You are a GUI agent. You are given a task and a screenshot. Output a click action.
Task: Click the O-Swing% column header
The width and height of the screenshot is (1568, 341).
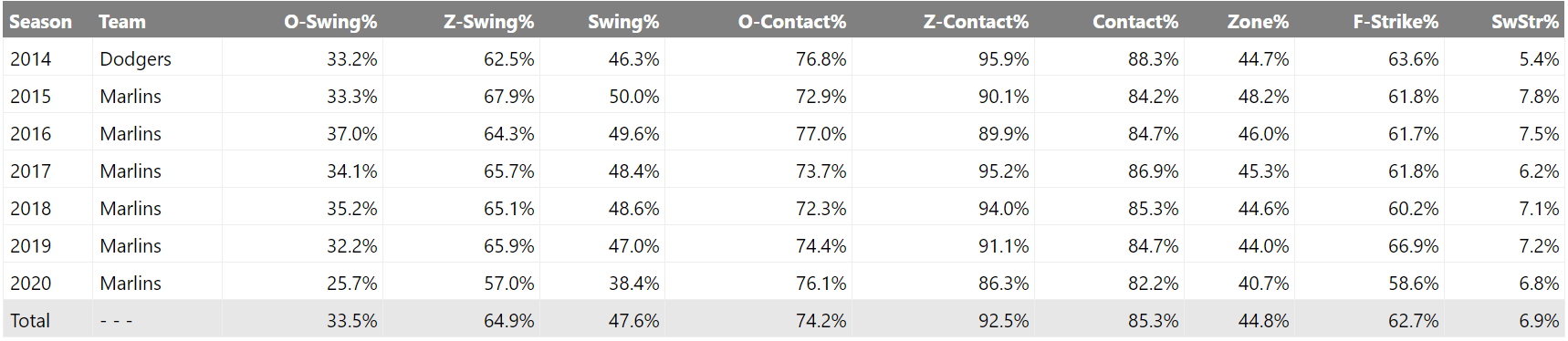[330, 22]
